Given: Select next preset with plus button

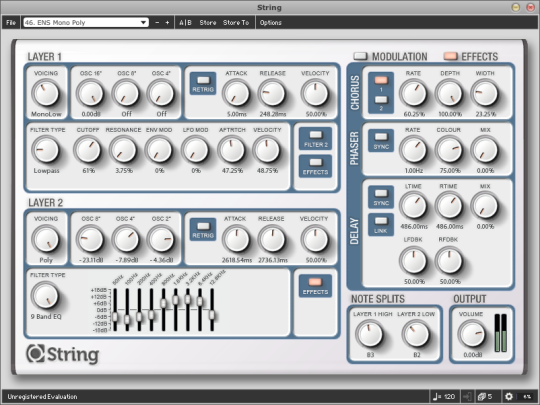Looking at the screenshot, I should 167,23.
